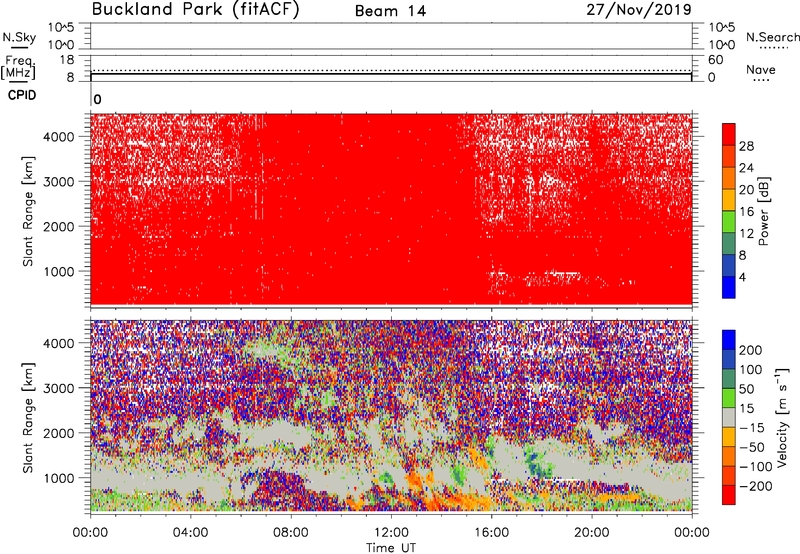Click the 18 frequency axis tick
800x554 pixels.
pyautogui.click(x=67, y=60)
